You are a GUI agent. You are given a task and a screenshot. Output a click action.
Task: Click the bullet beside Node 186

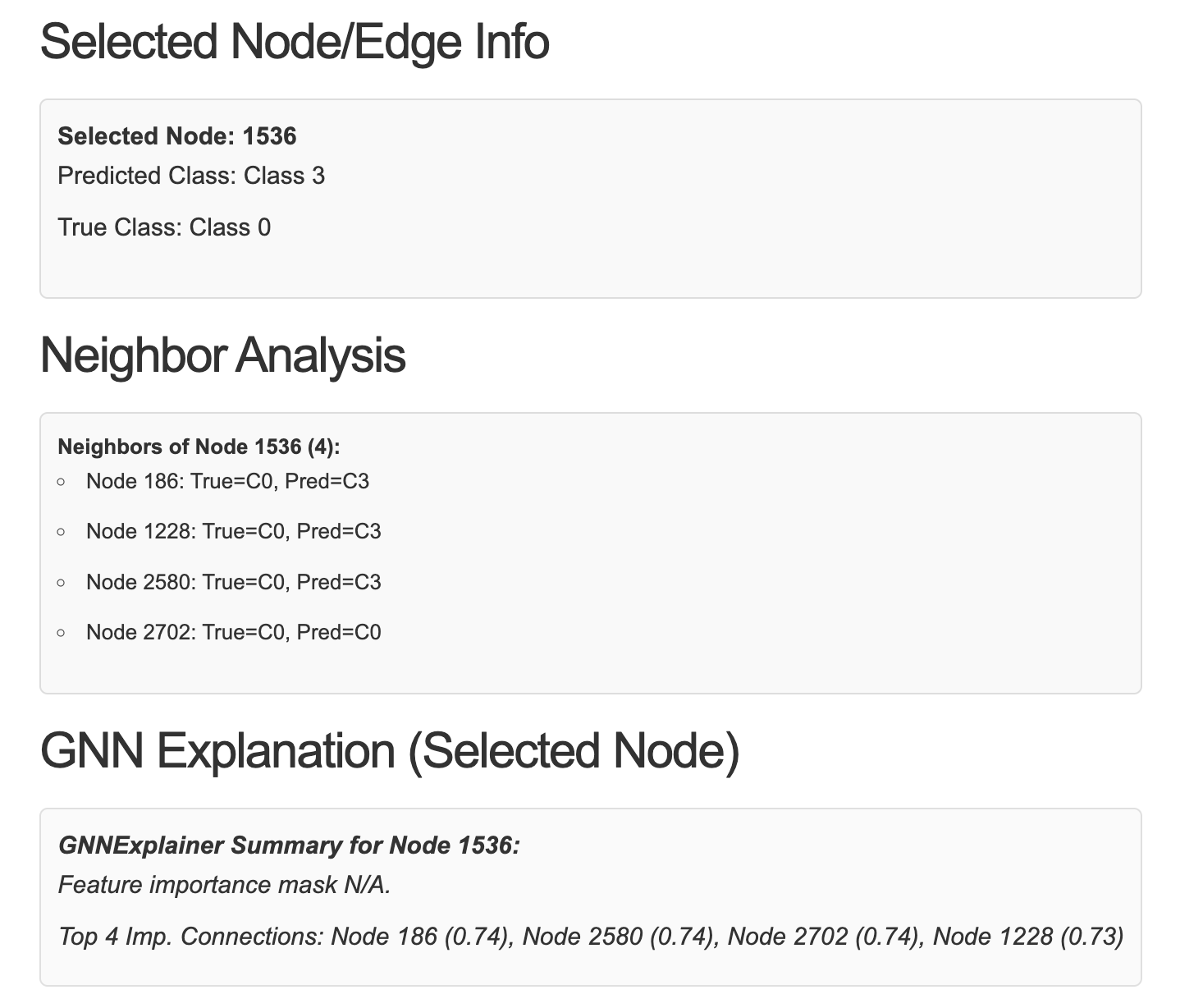click(62, 482)
